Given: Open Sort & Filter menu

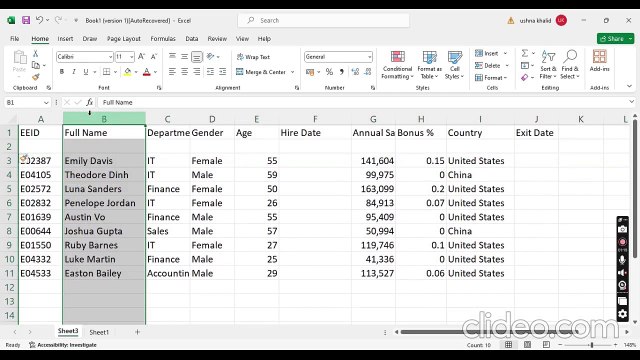Looking at the screenshot, I should click(x=548, y=65).
